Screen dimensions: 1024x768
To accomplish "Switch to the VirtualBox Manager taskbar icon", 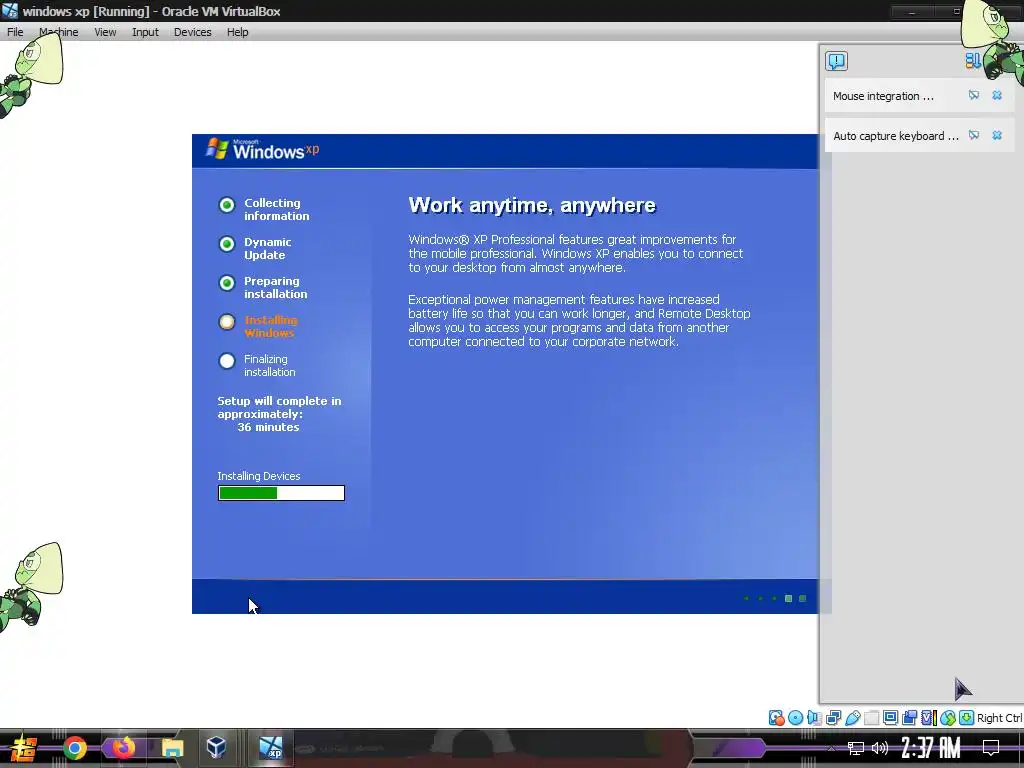I will (216, 747).
